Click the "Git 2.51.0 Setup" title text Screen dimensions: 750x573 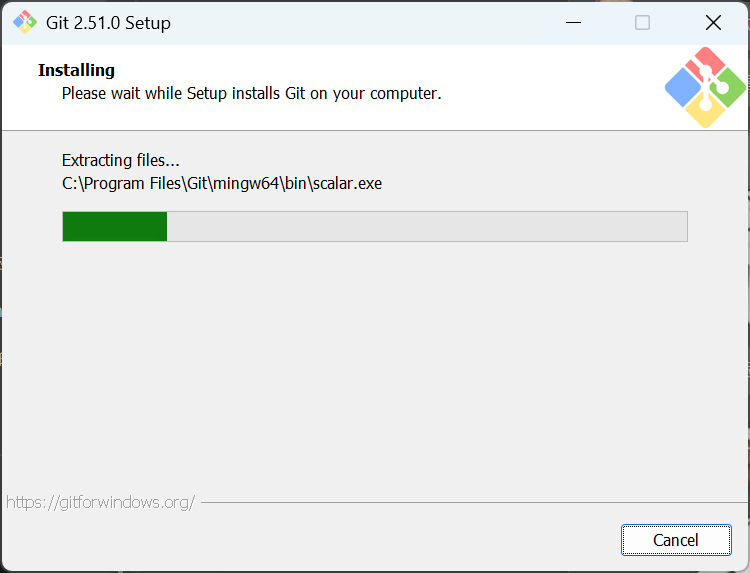pos(108,22)
